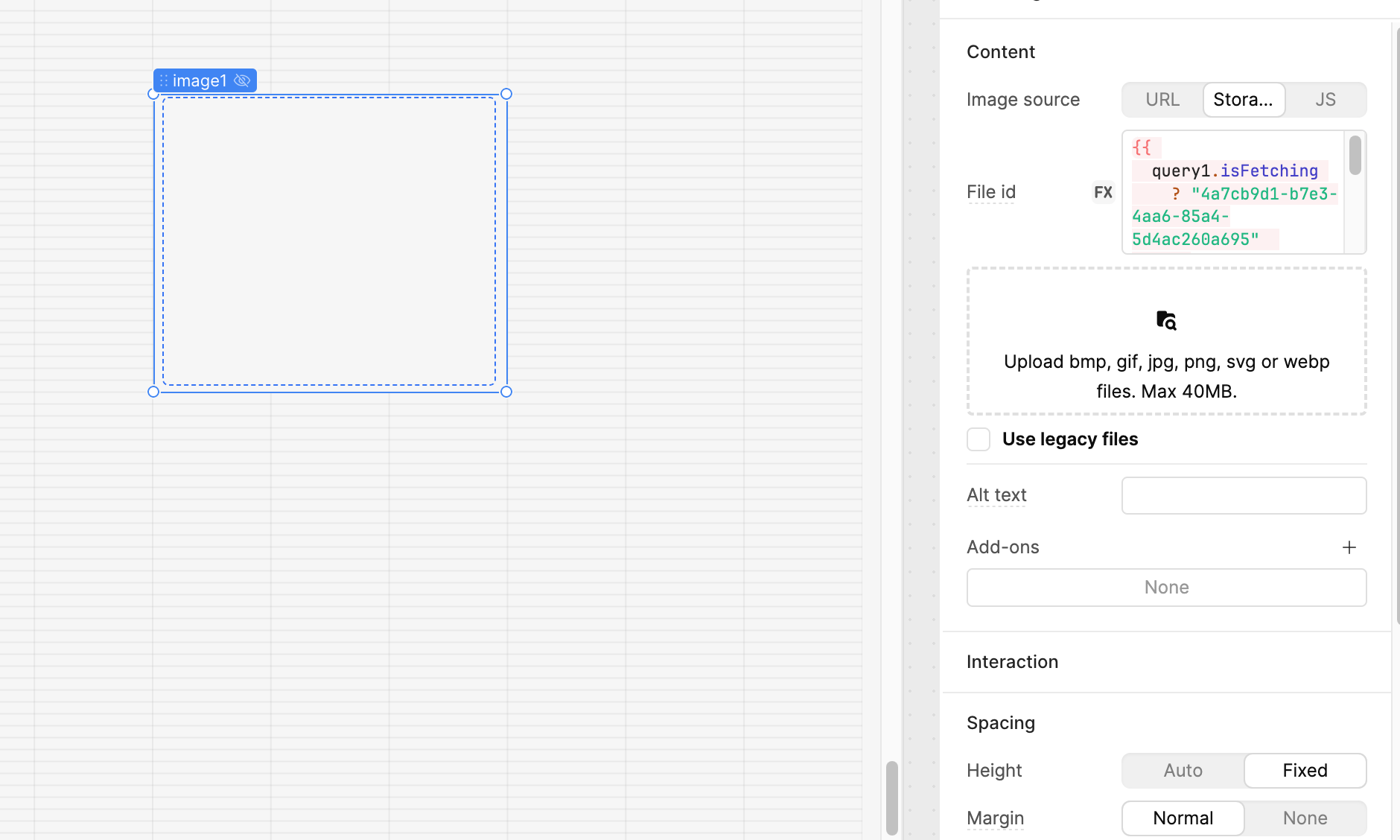
Task: Select Storage image source option
Action: (x=1244, y=100)
